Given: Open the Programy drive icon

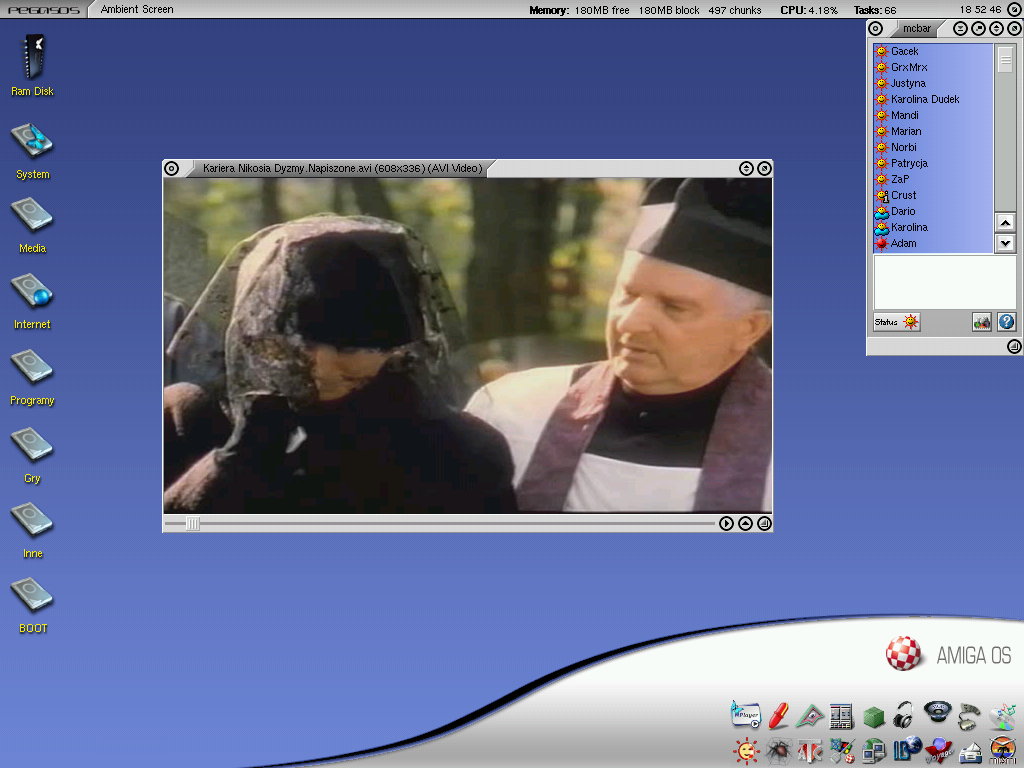Looking at the screenshot, I should [31, 367].
